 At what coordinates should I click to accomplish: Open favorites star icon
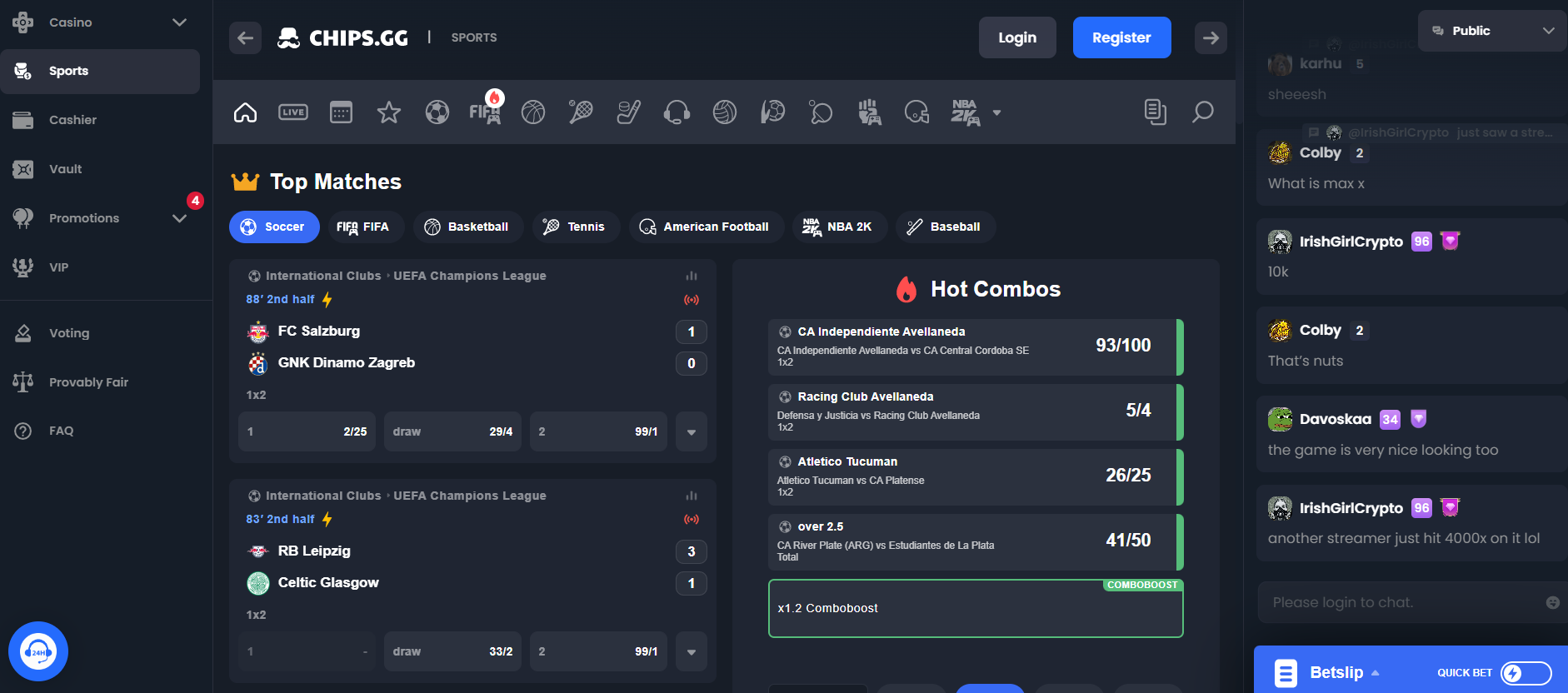(389, 112)
